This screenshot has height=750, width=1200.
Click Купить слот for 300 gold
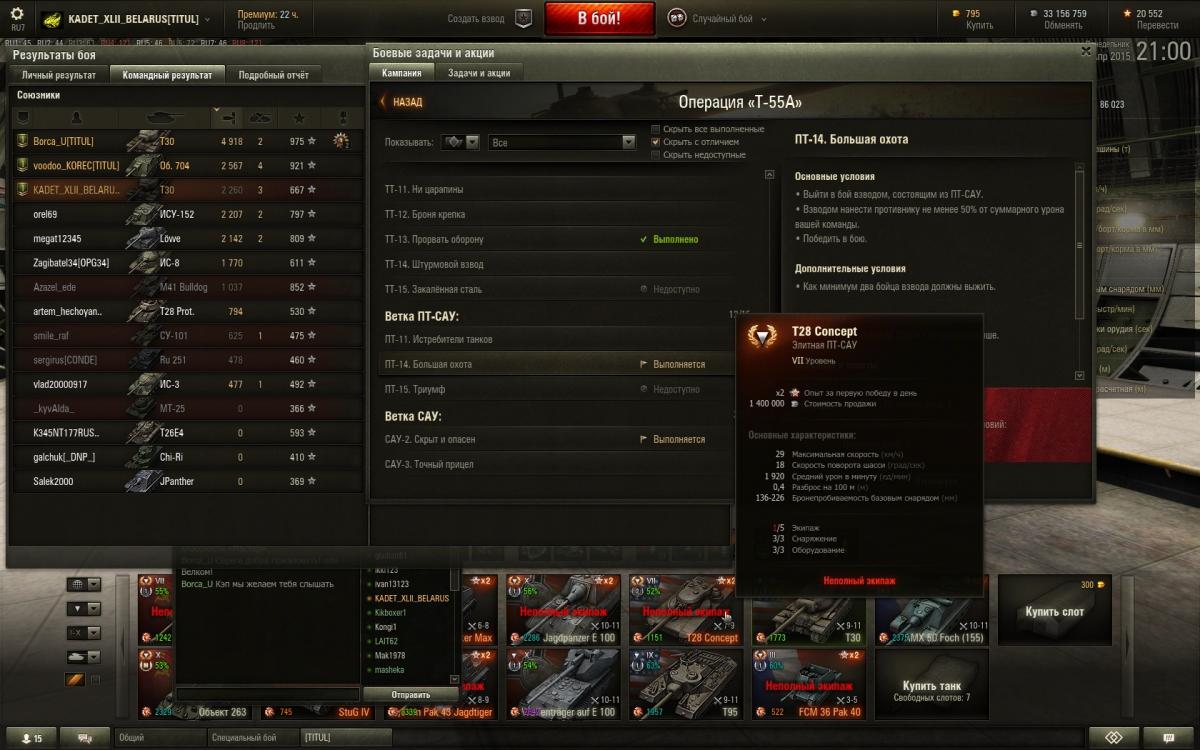coord(1056,609)
